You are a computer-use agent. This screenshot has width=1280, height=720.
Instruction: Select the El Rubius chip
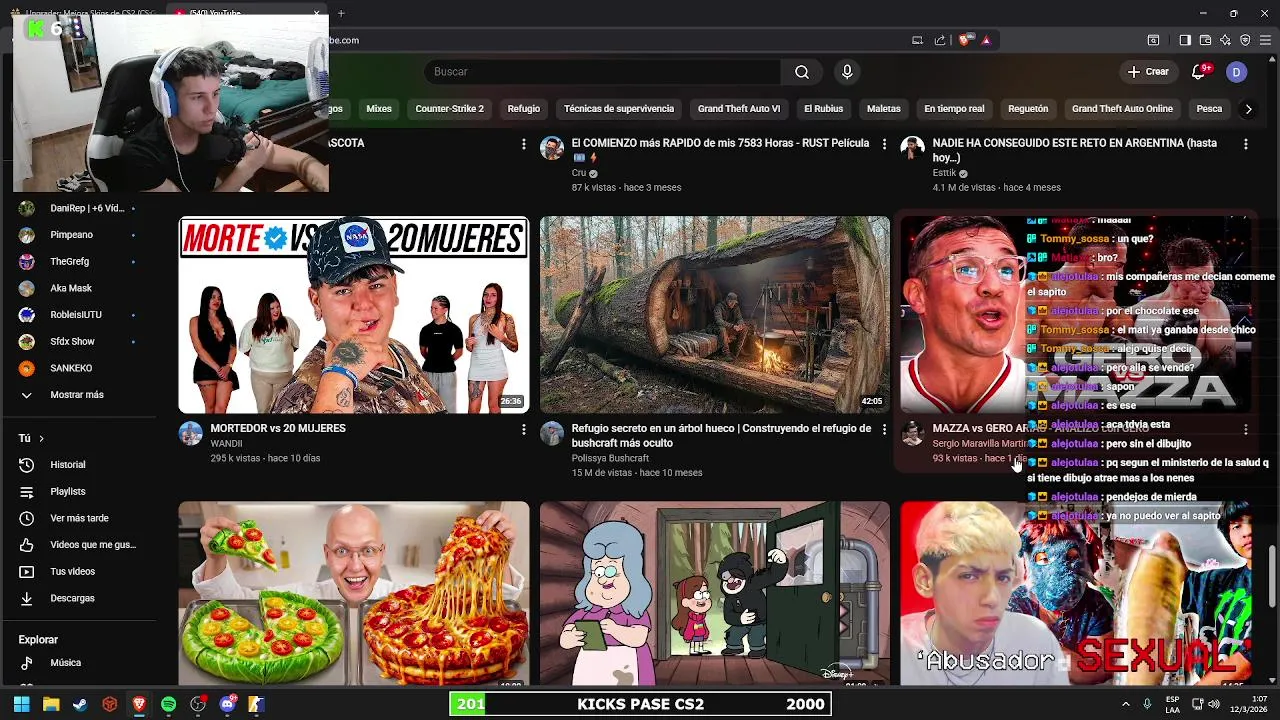[x=823, y=109]
